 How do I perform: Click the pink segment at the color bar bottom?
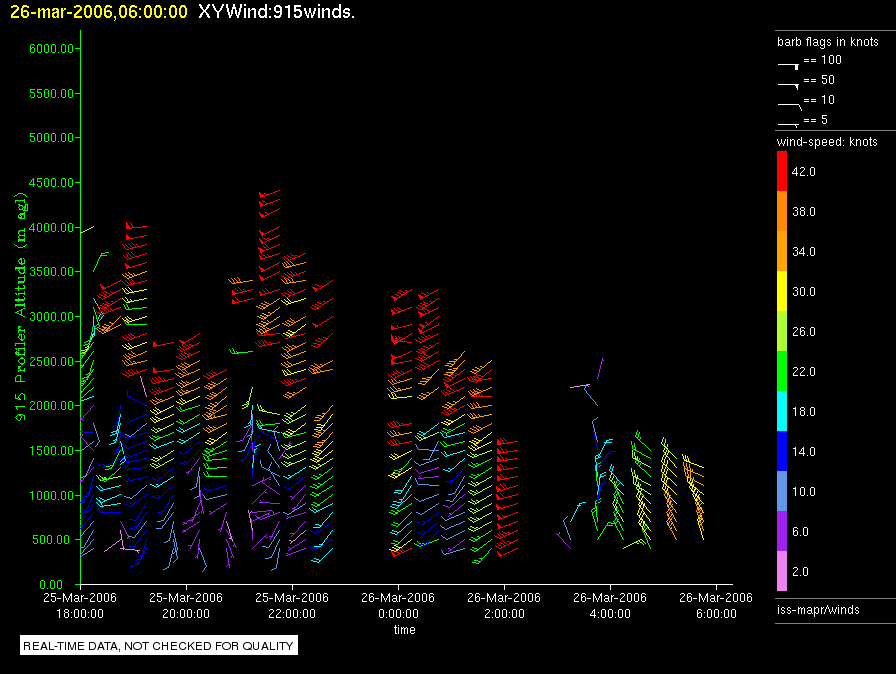(x=783, y=572)
